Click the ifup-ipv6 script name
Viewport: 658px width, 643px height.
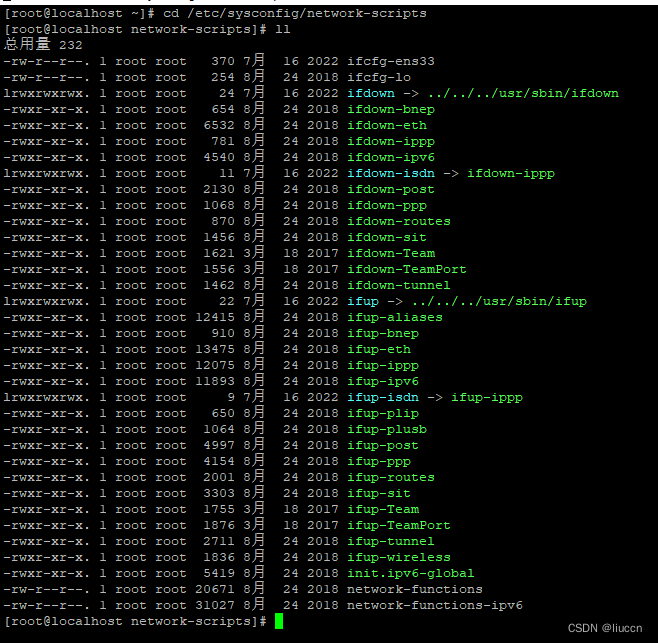pyautogui.click(x=383, y=381)
